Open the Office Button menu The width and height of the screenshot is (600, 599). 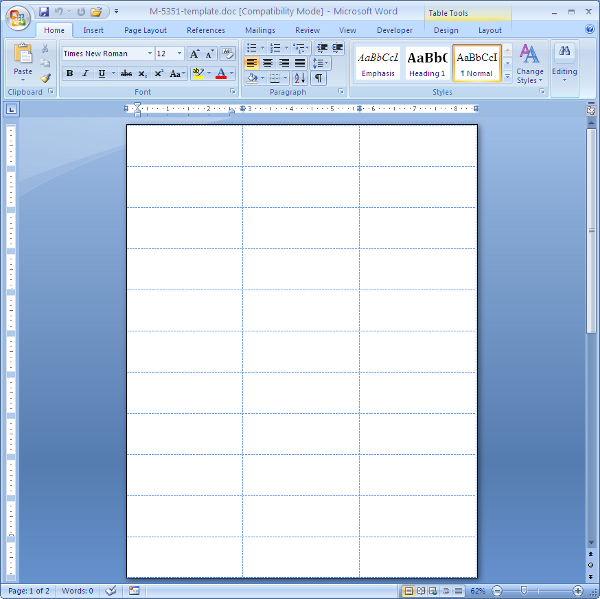[17, 17]
